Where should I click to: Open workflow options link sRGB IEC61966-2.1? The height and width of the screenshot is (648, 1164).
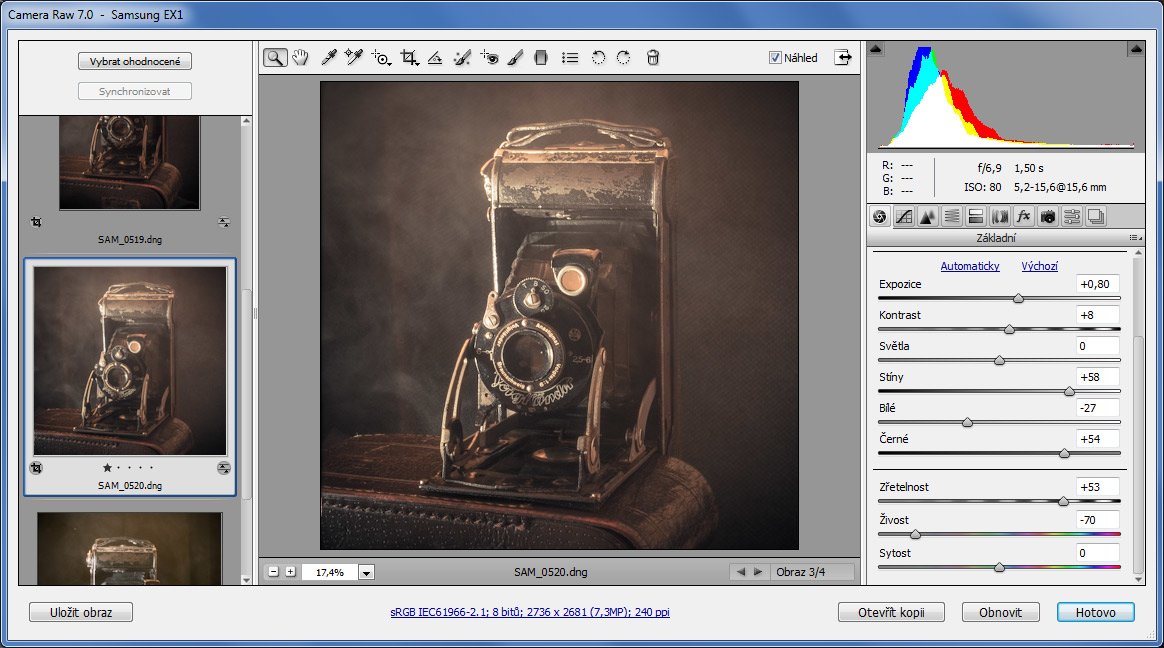point(530,612)
